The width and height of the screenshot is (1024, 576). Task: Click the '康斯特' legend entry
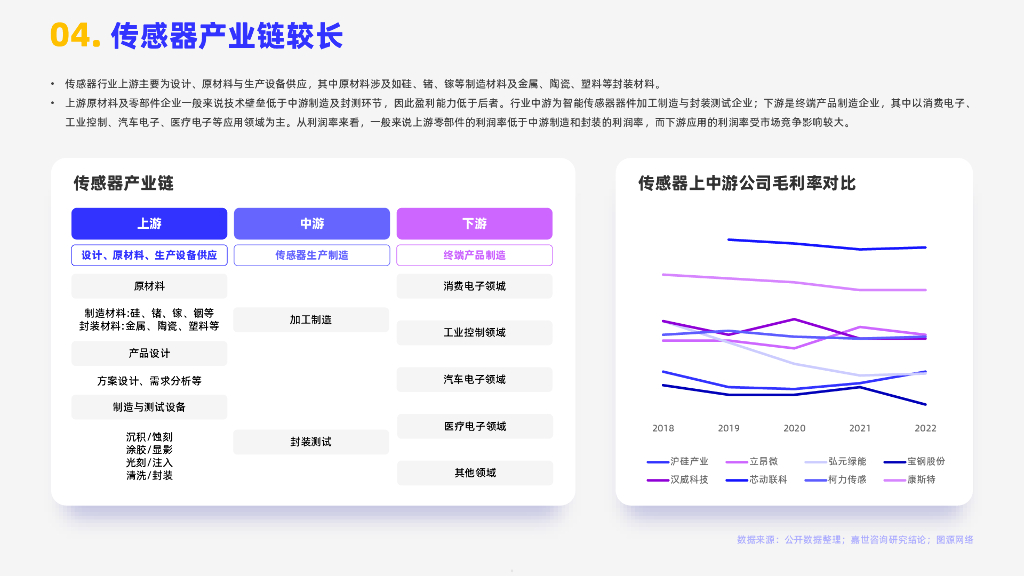tap(910, 479)
